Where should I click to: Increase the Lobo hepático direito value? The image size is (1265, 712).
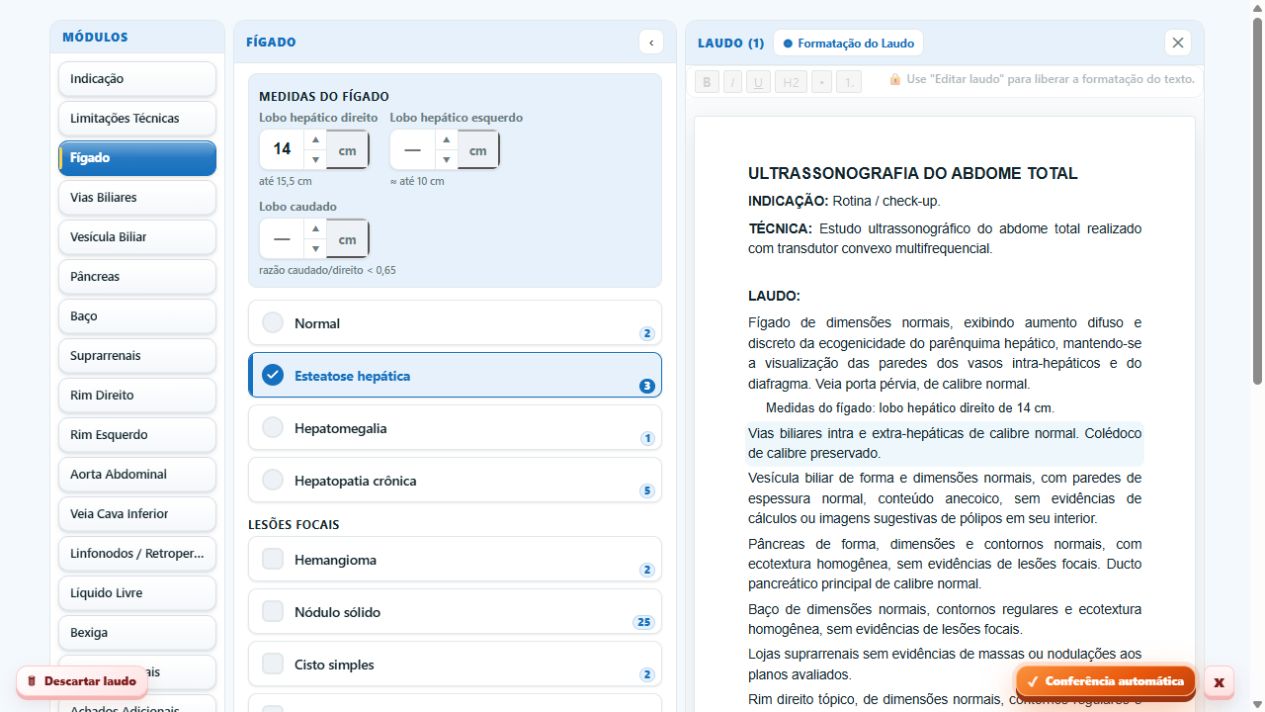[315, 140]
